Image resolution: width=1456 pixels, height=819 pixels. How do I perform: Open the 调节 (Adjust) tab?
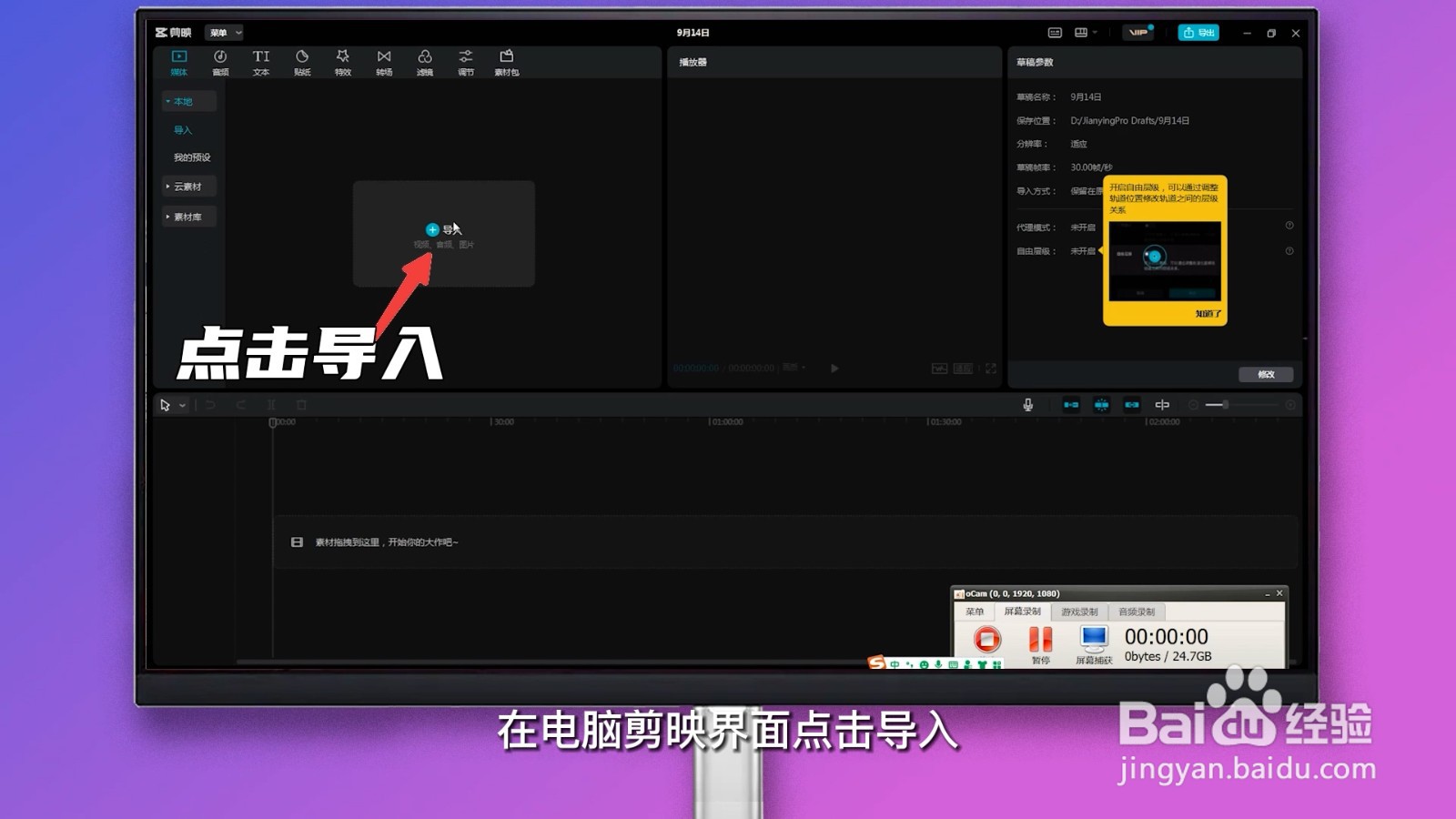point(466,62)
